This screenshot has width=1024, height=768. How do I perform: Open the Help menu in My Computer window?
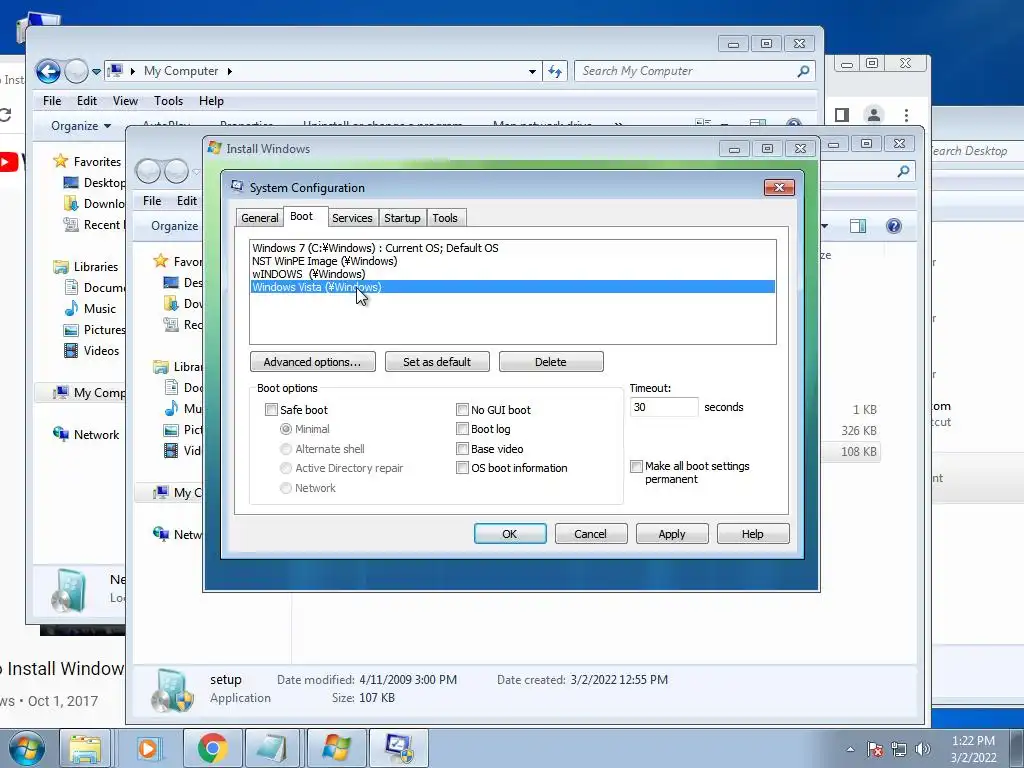click(x=211, y=101)
